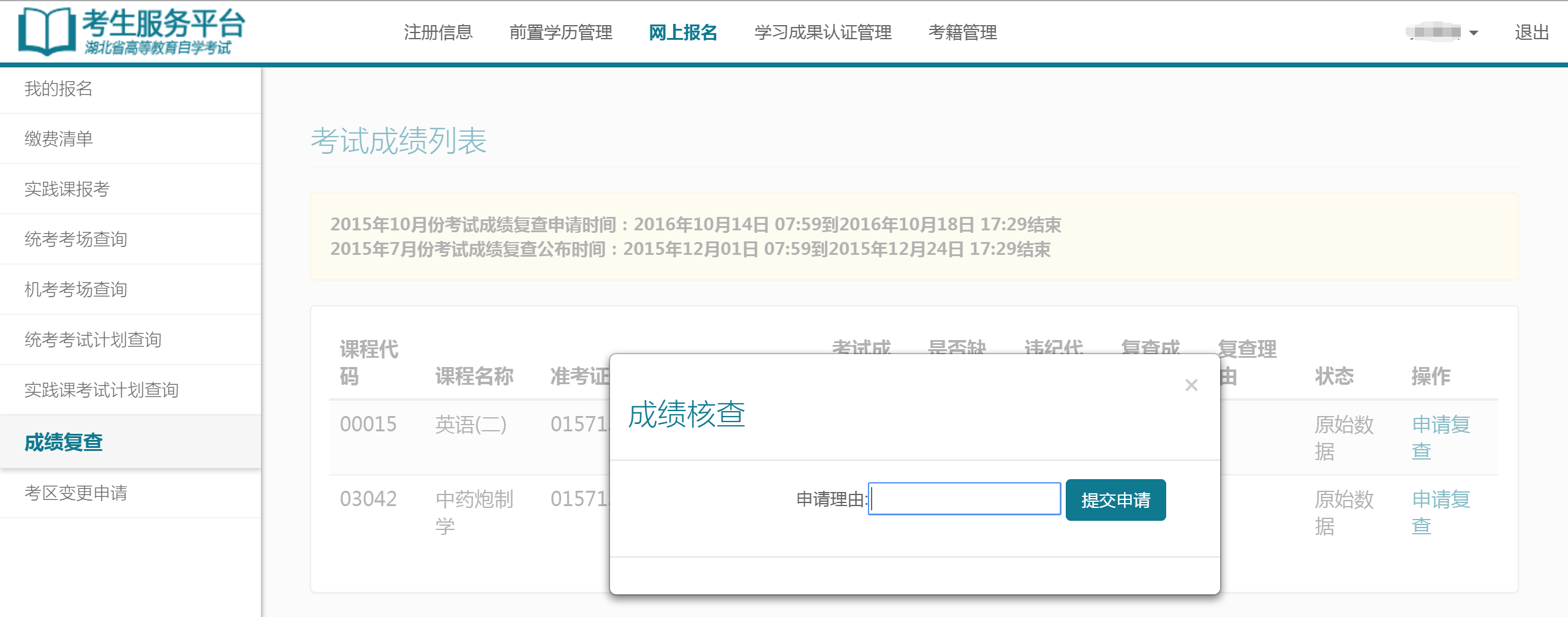This screenshot has width=1568, height=617.
Task: Expand the user account dropdown arrow
Action: coord(1474,33)
